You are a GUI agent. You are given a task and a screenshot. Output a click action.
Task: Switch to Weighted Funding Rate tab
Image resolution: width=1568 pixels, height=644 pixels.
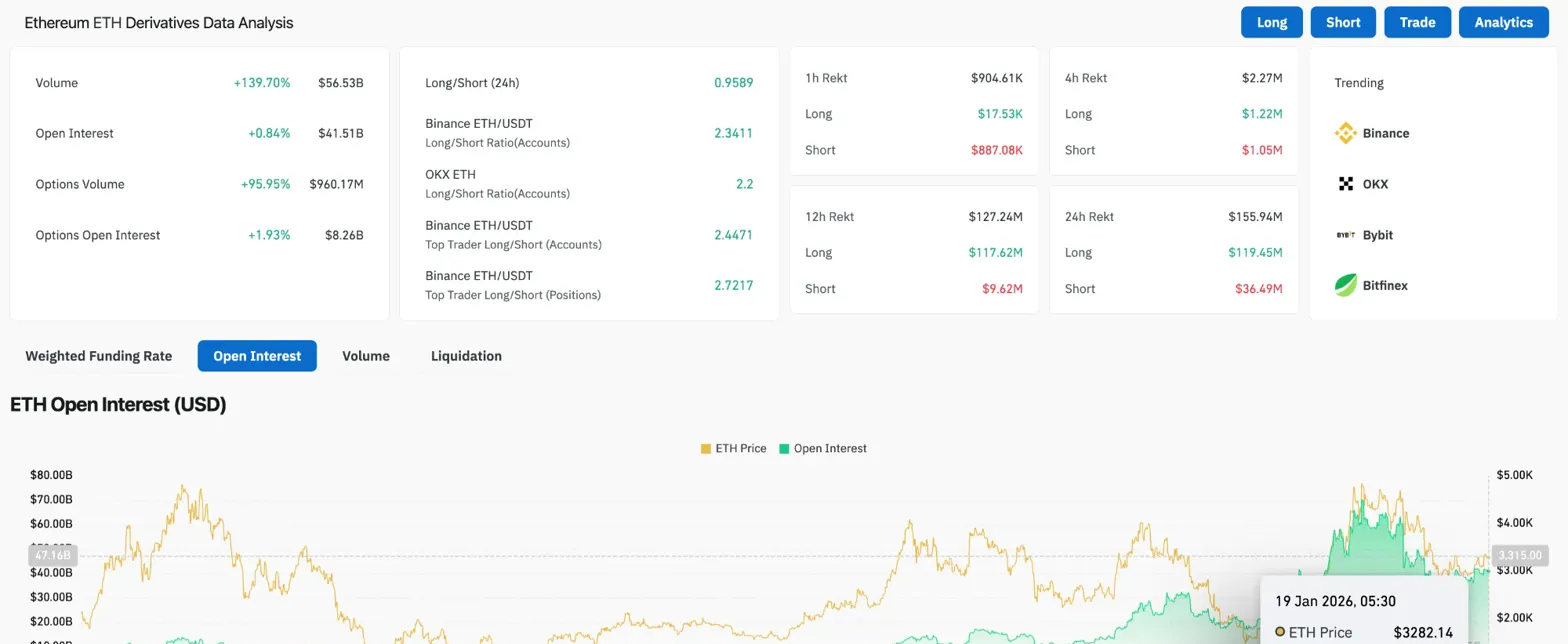pyautogui.click(x=98, y=356)
